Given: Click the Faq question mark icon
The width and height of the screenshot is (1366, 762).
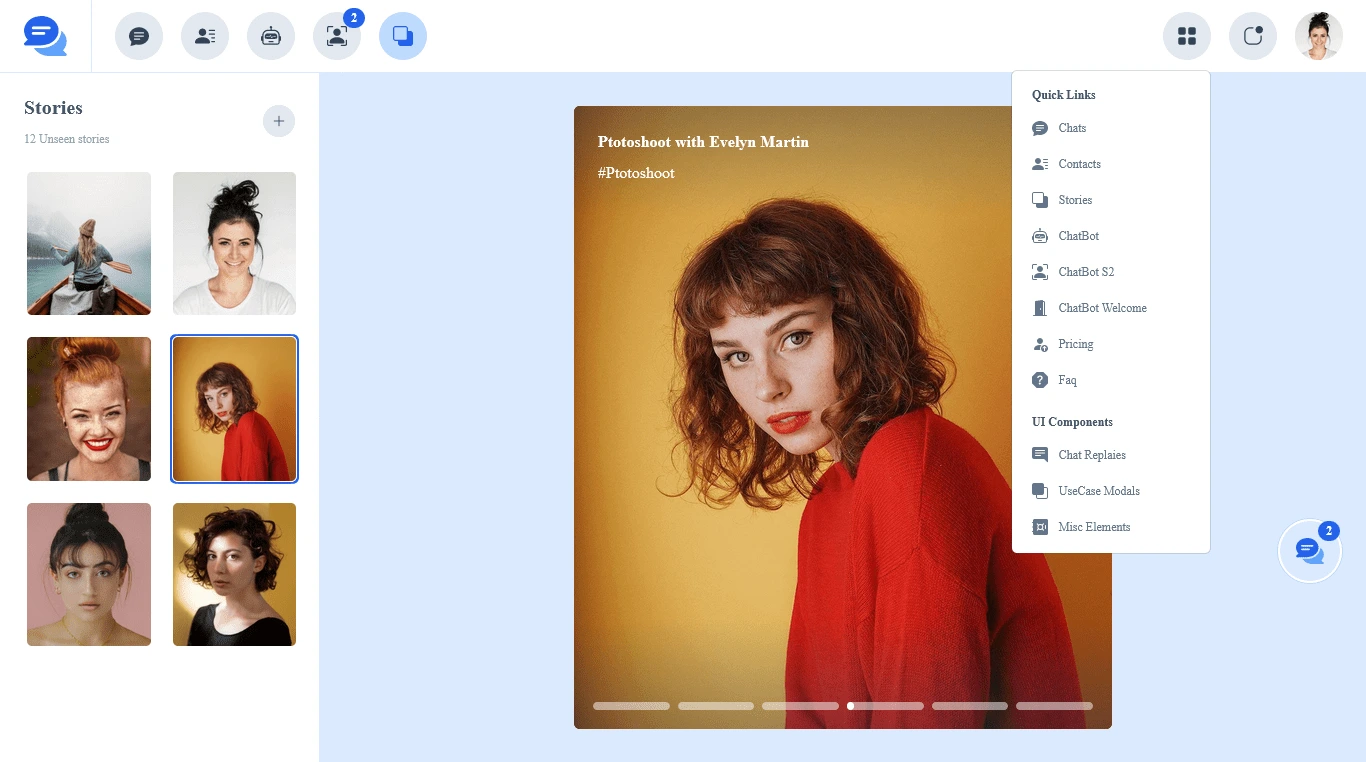Looking at the screenshot, I should [1040, 380].
